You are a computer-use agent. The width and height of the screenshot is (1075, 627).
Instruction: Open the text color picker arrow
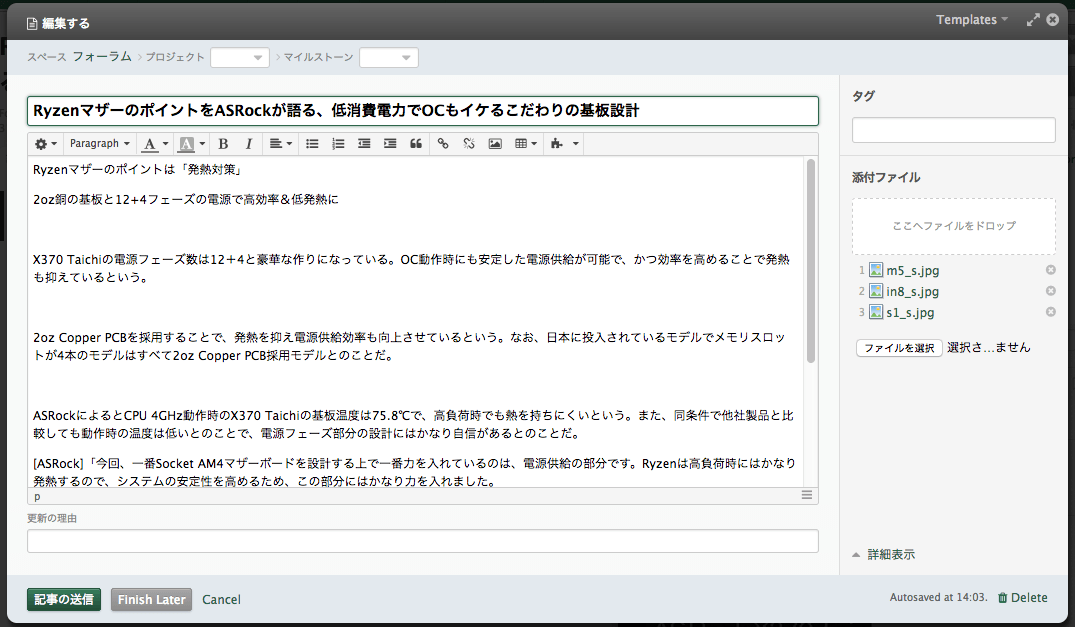tap(165, 144)
